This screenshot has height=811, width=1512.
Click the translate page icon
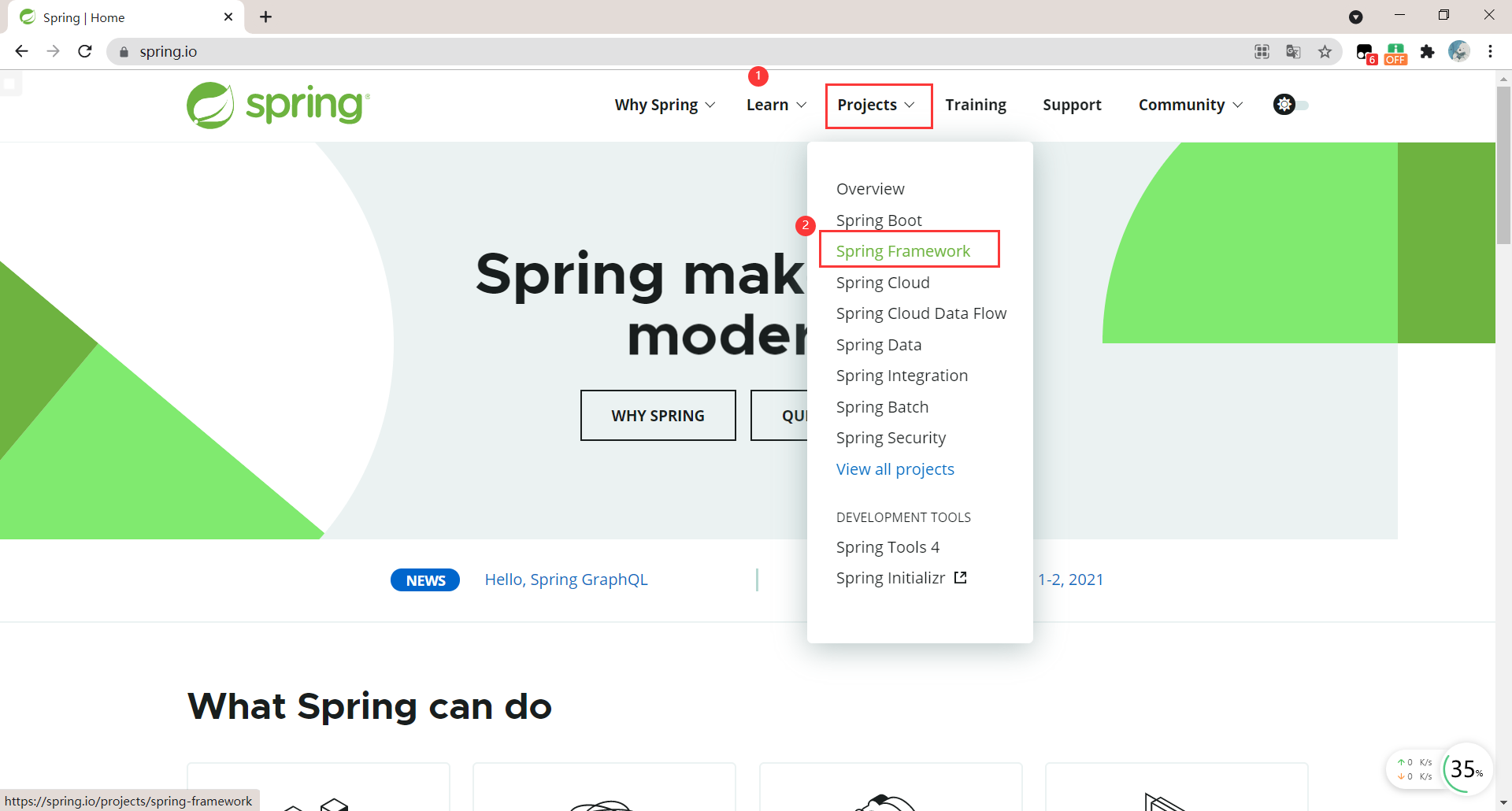click(x=1293, y=51)
